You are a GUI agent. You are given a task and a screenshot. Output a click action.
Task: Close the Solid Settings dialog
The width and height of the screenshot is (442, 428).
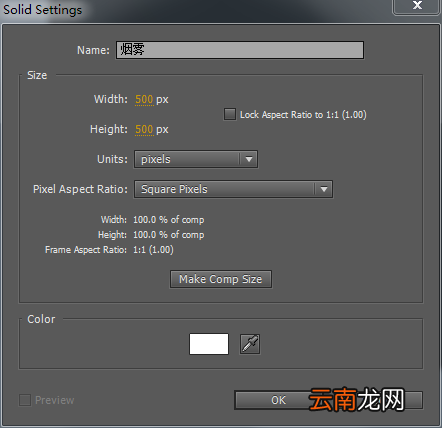point(417,6)
